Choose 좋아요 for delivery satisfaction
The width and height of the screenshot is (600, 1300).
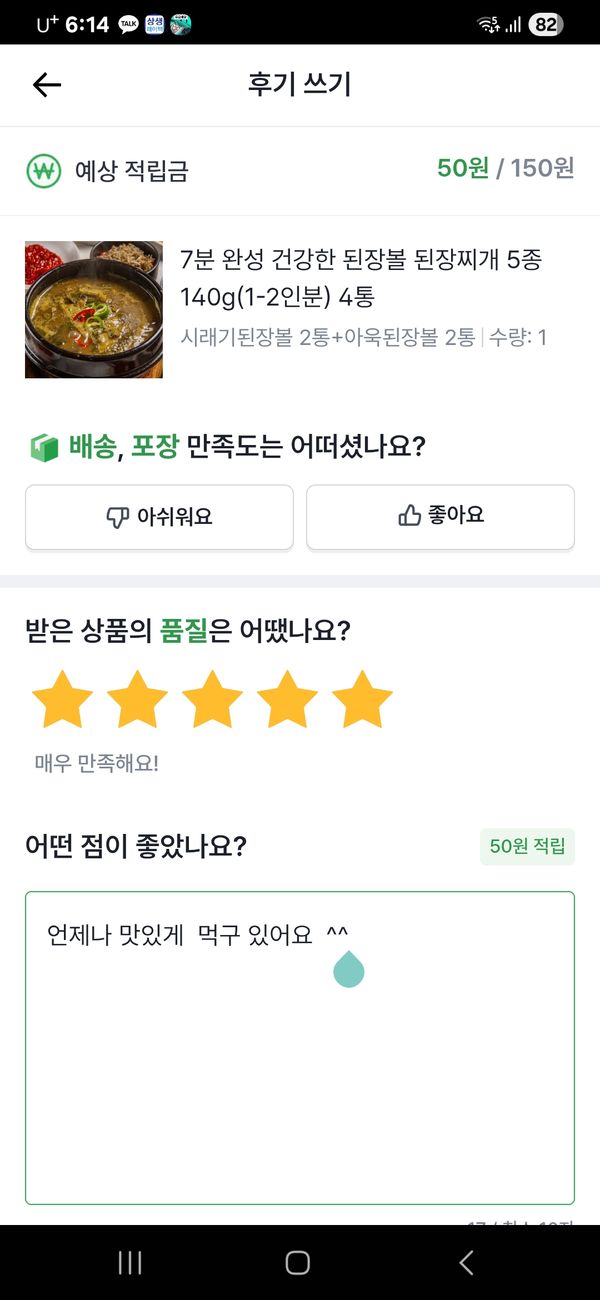[x=440, y=517]
